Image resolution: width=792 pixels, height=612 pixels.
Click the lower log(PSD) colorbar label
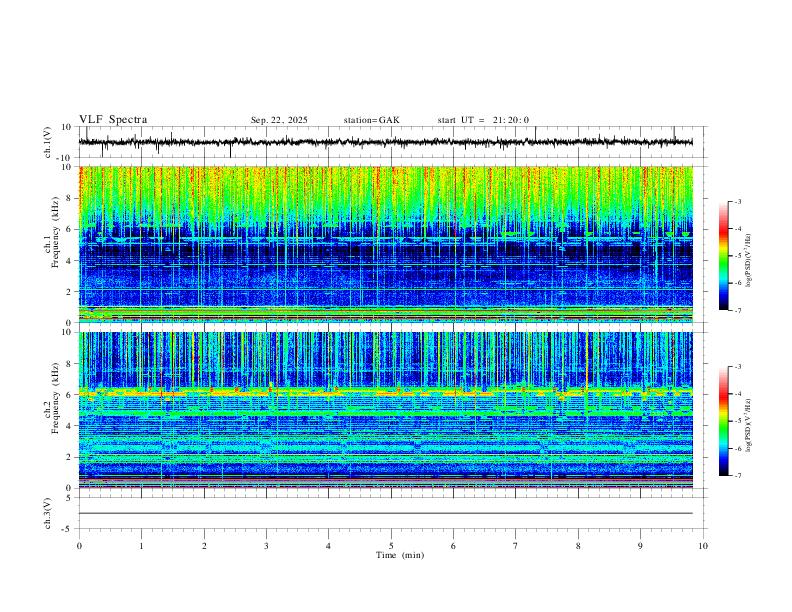click(749, 425)
